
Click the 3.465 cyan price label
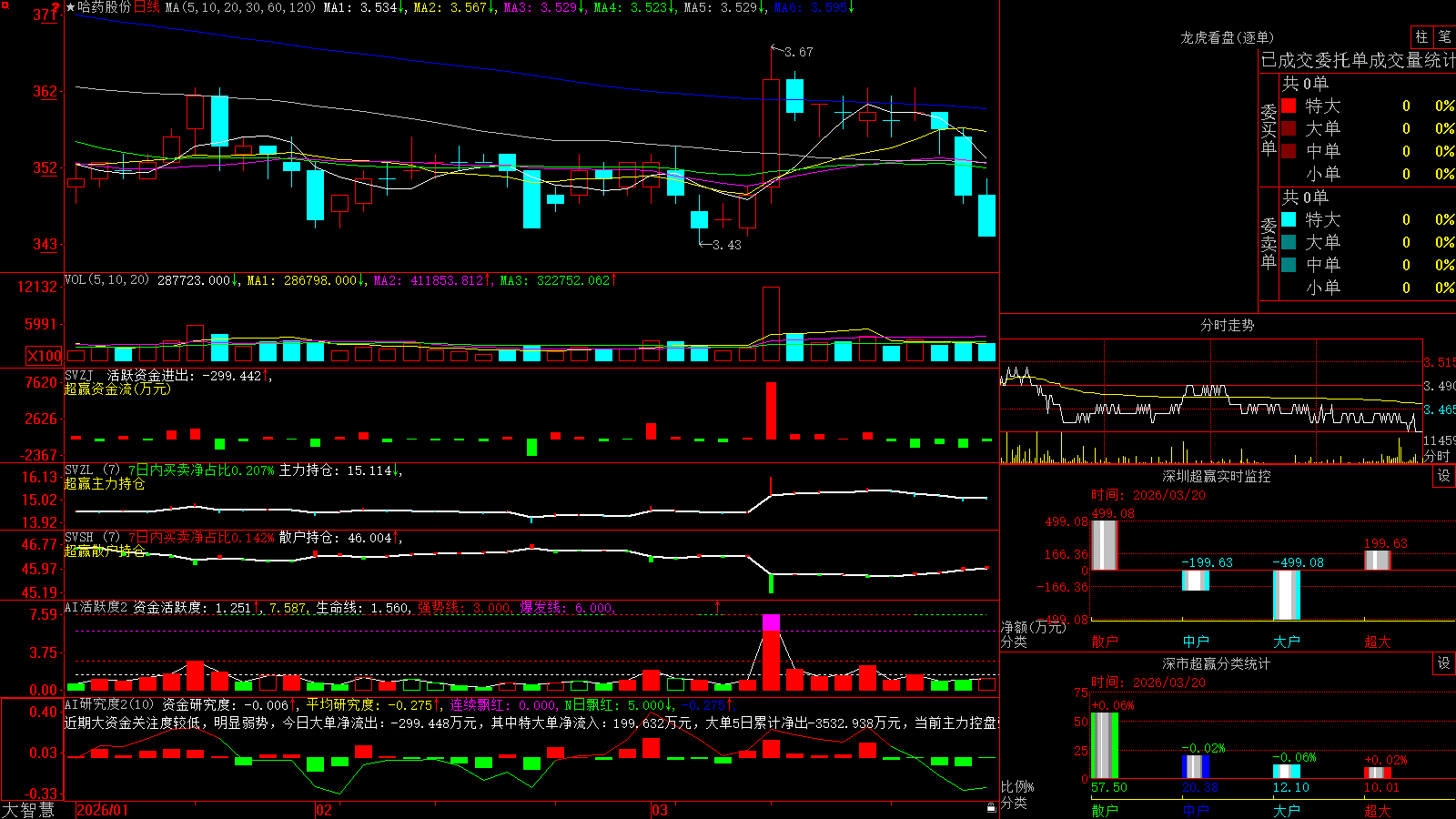click(x=1439, y=409)
